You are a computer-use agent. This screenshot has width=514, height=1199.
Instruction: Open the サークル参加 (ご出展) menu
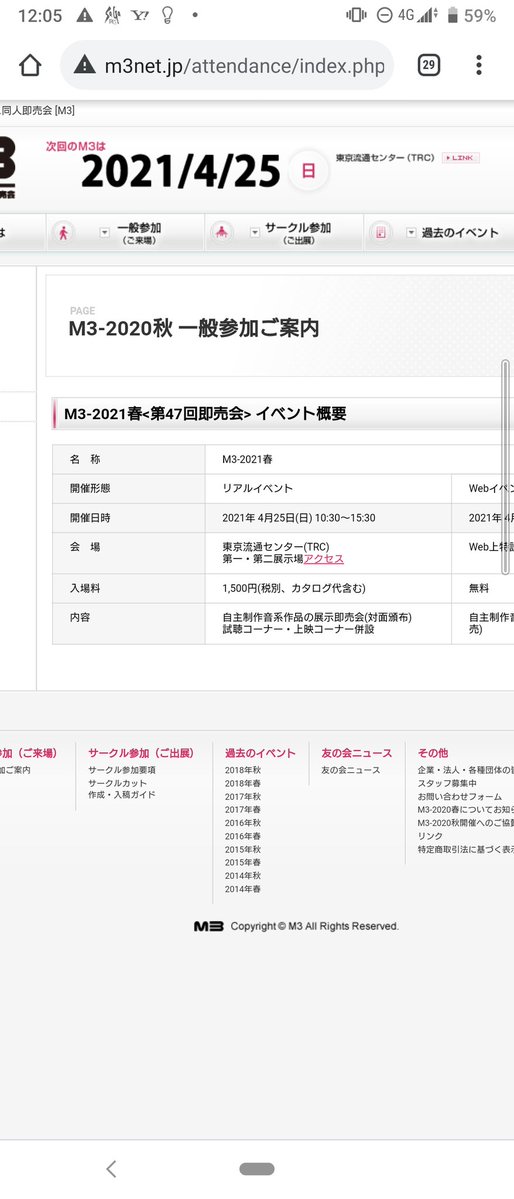(x=298, y=233)
